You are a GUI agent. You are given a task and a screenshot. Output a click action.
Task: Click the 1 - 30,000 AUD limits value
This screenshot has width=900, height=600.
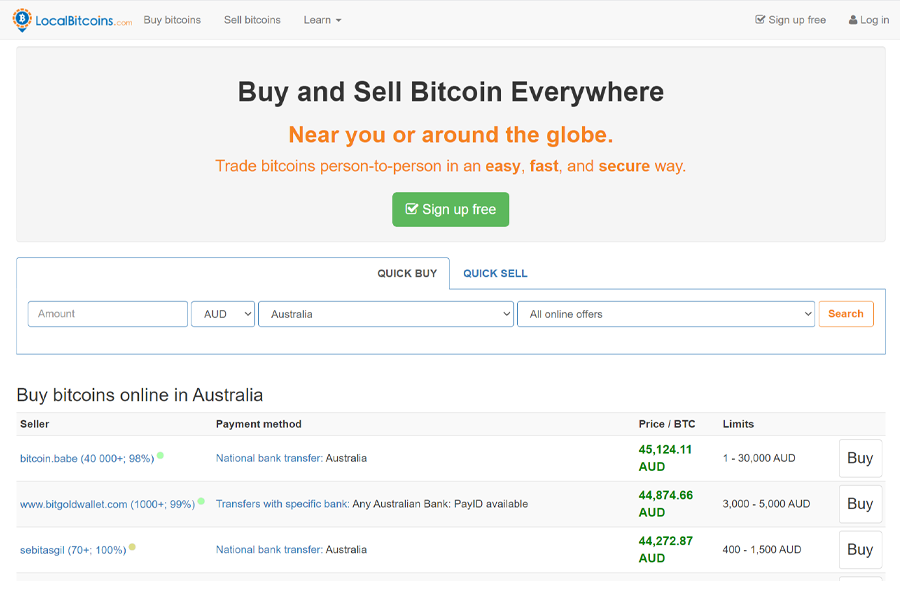click(759, 458)
